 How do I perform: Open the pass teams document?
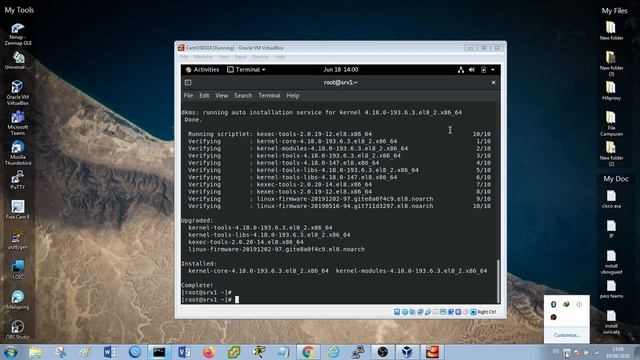(x=611, y=289)
